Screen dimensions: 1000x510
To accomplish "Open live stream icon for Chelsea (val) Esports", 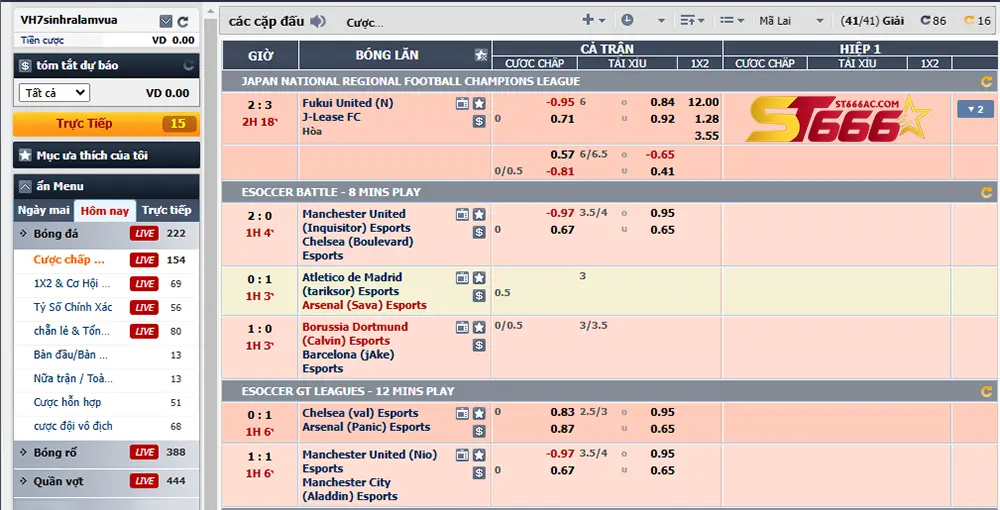I will click(462, 414).
